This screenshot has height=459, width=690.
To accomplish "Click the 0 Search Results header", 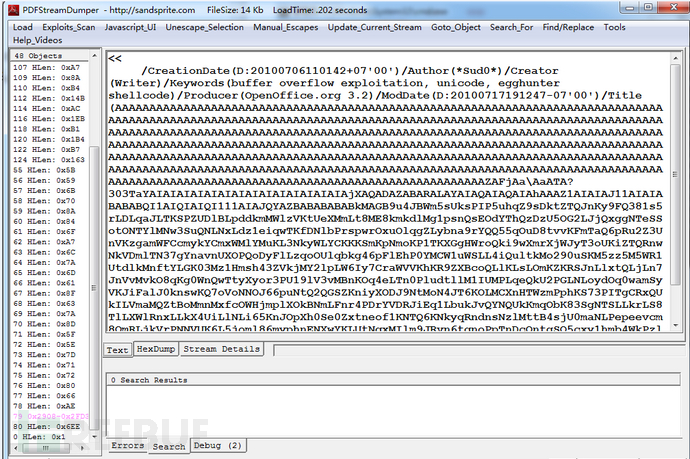I will pos(393,380).
